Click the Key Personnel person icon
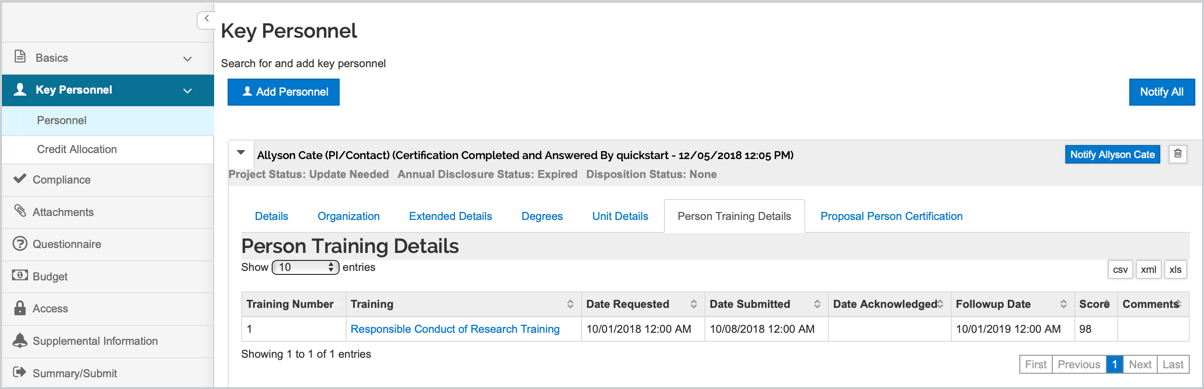 [x=20, y=89]
